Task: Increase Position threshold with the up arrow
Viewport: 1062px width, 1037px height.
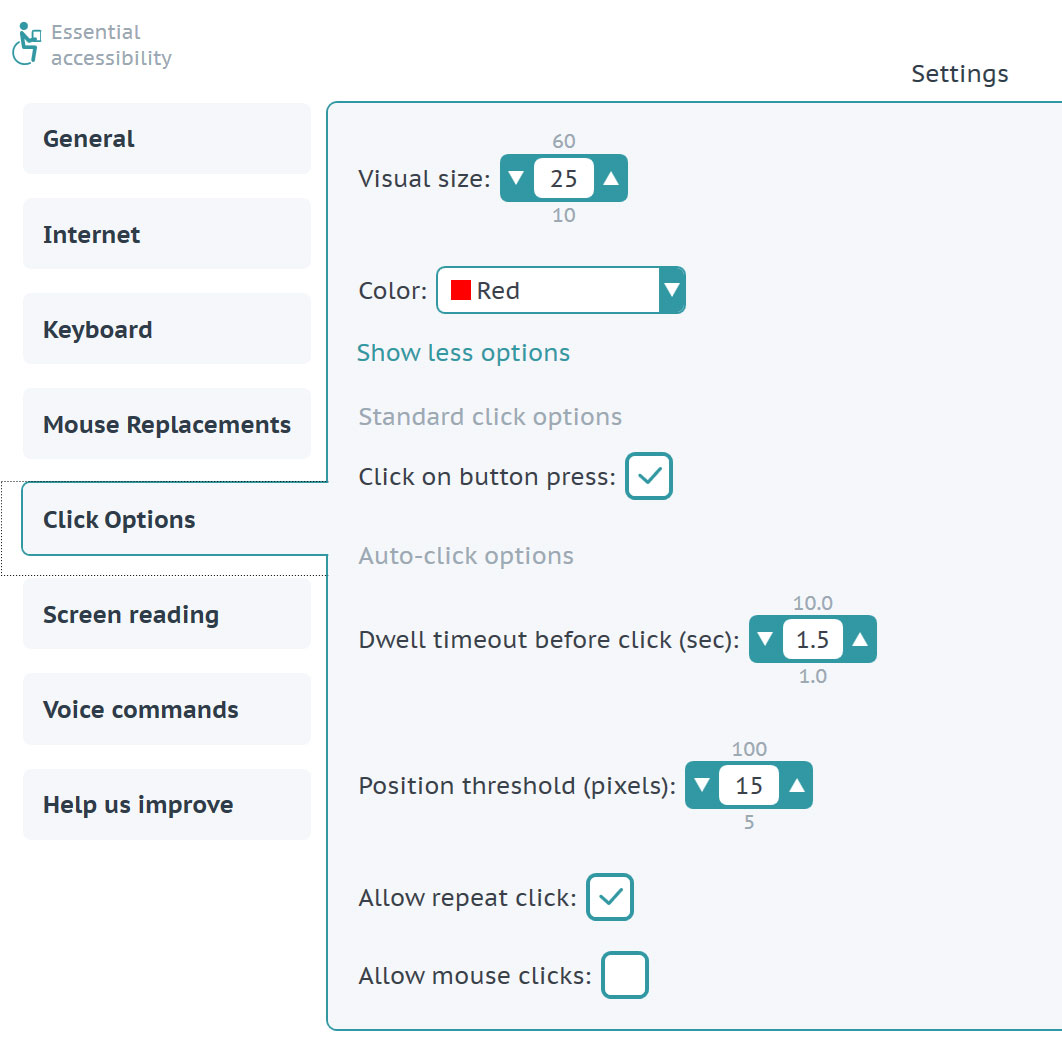Action: 796,785
